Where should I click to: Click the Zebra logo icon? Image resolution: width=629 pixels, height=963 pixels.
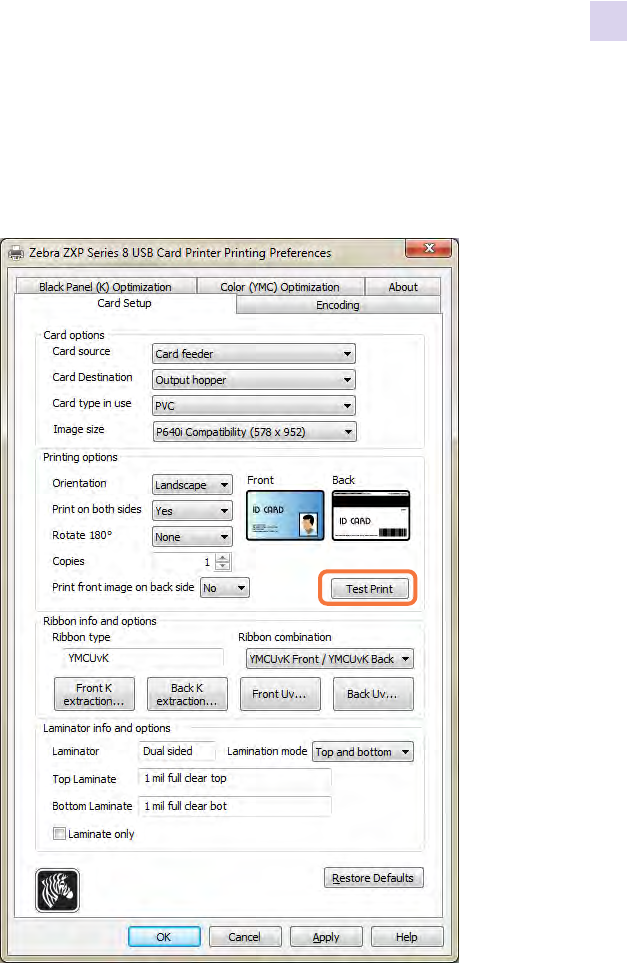point(57,890)
